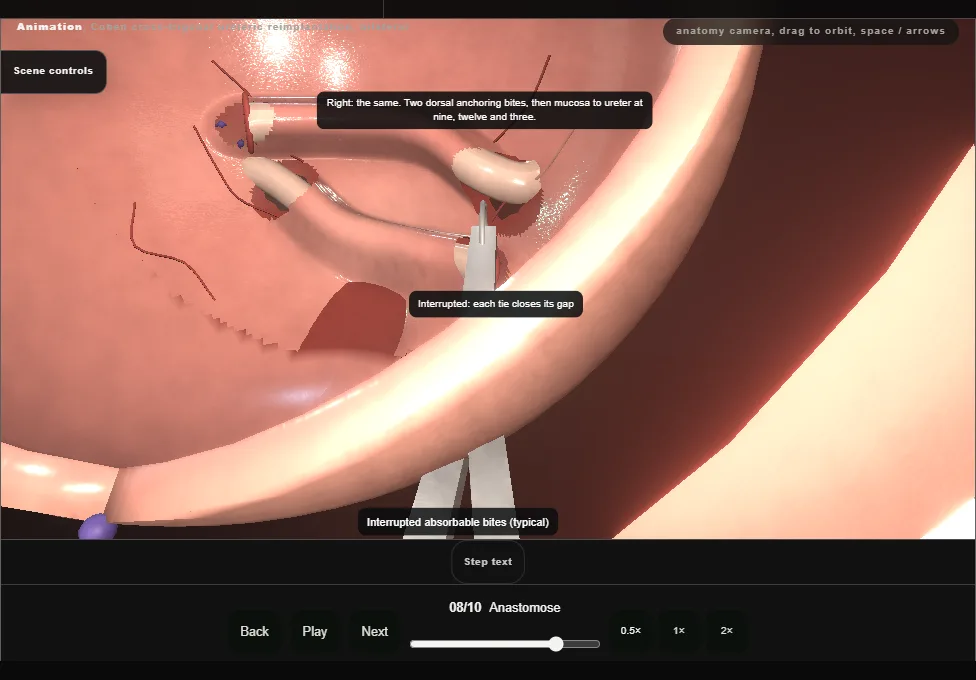976x680 pixels.
Task: Play the animation
Action: [x=315, y=631]
